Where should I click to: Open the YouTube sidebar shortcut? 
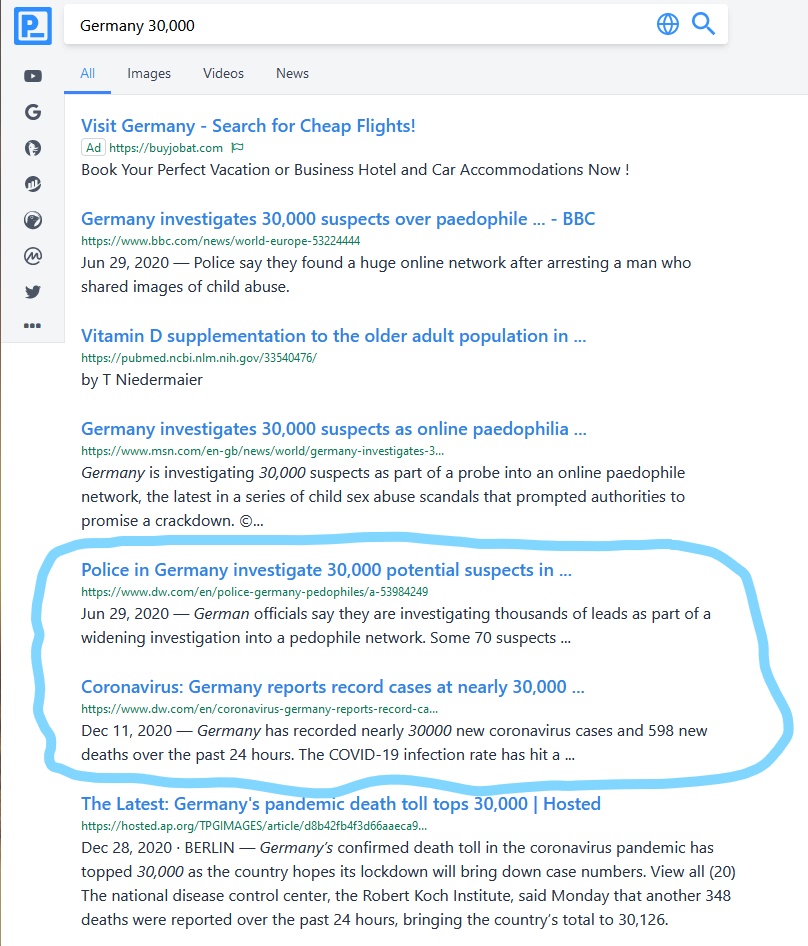pos(33,76)
